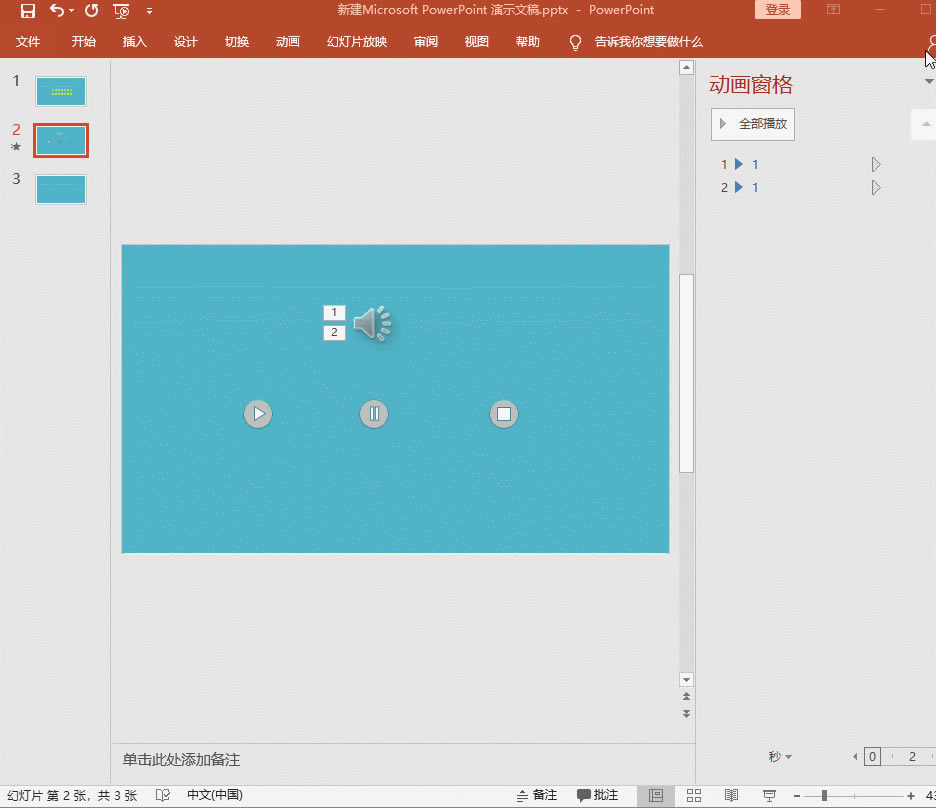The height and width of the screenshot is (808, 936).
Task: Open the 秒 time unit dropdown
Action: (780, 757)
